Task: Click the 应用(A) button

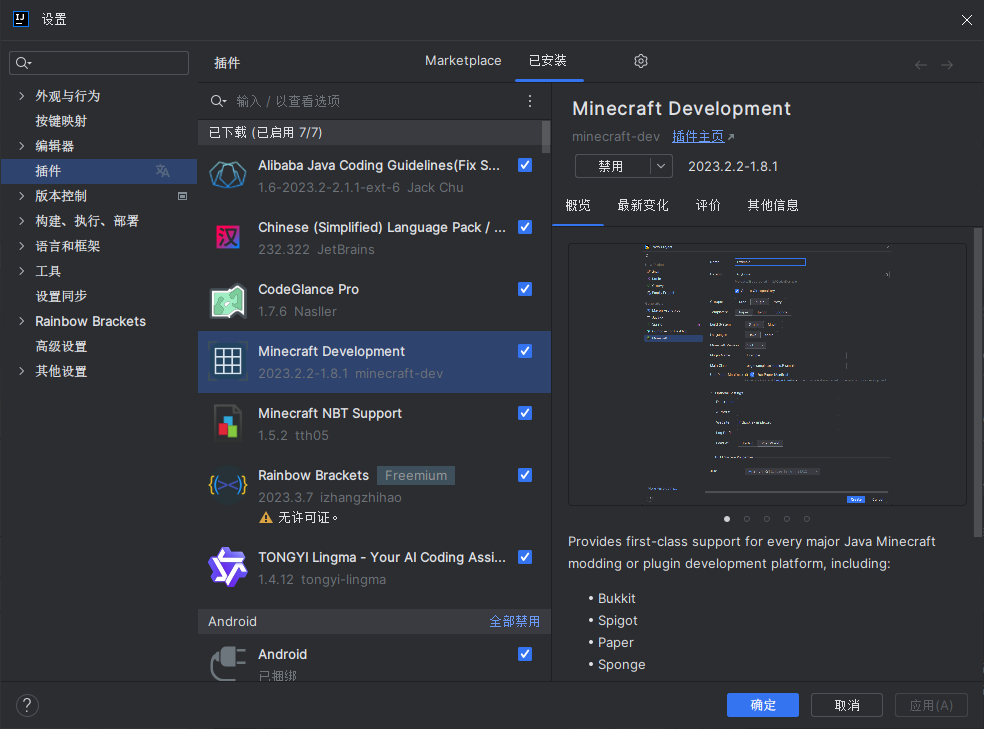Action: click(x=931, y=705)
